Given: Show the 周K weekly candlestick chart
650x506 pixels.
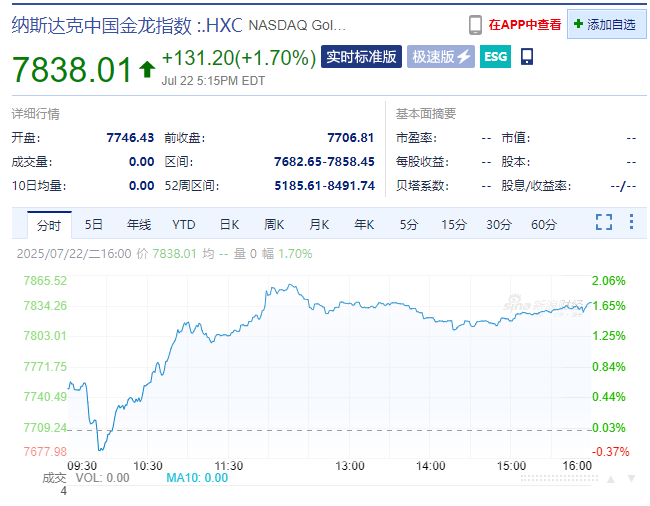Looking at the screenshot, I should tap(274, 224).
